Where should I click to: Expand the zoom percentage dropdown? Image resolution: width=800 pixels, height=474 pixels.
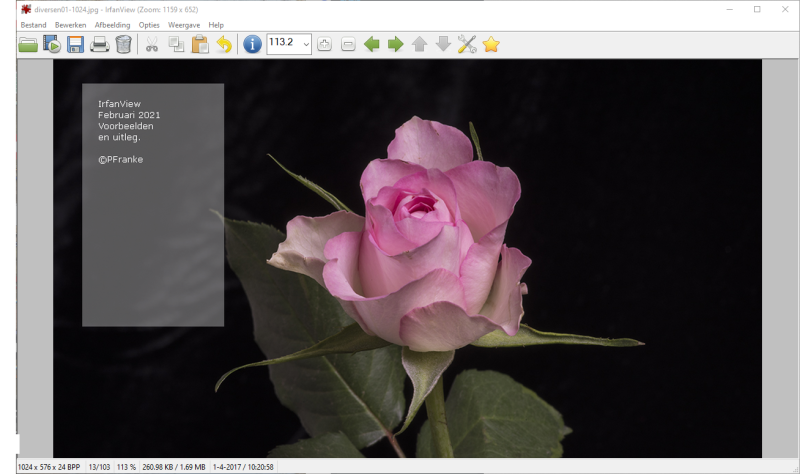[x=306, y=44]
